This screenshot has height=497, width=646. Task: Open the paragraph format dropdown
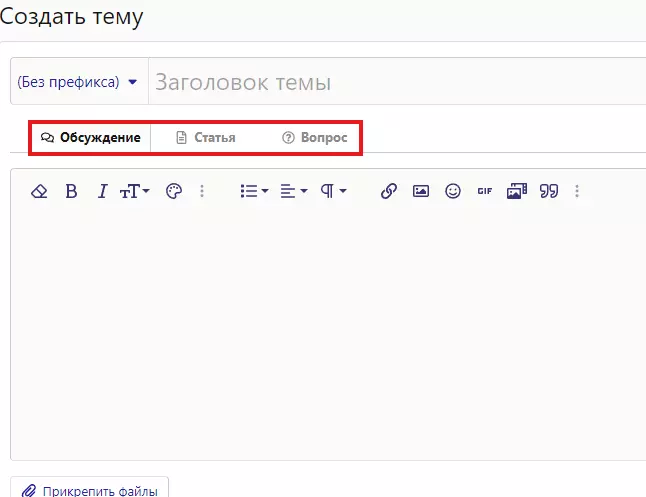click(333, 191)
